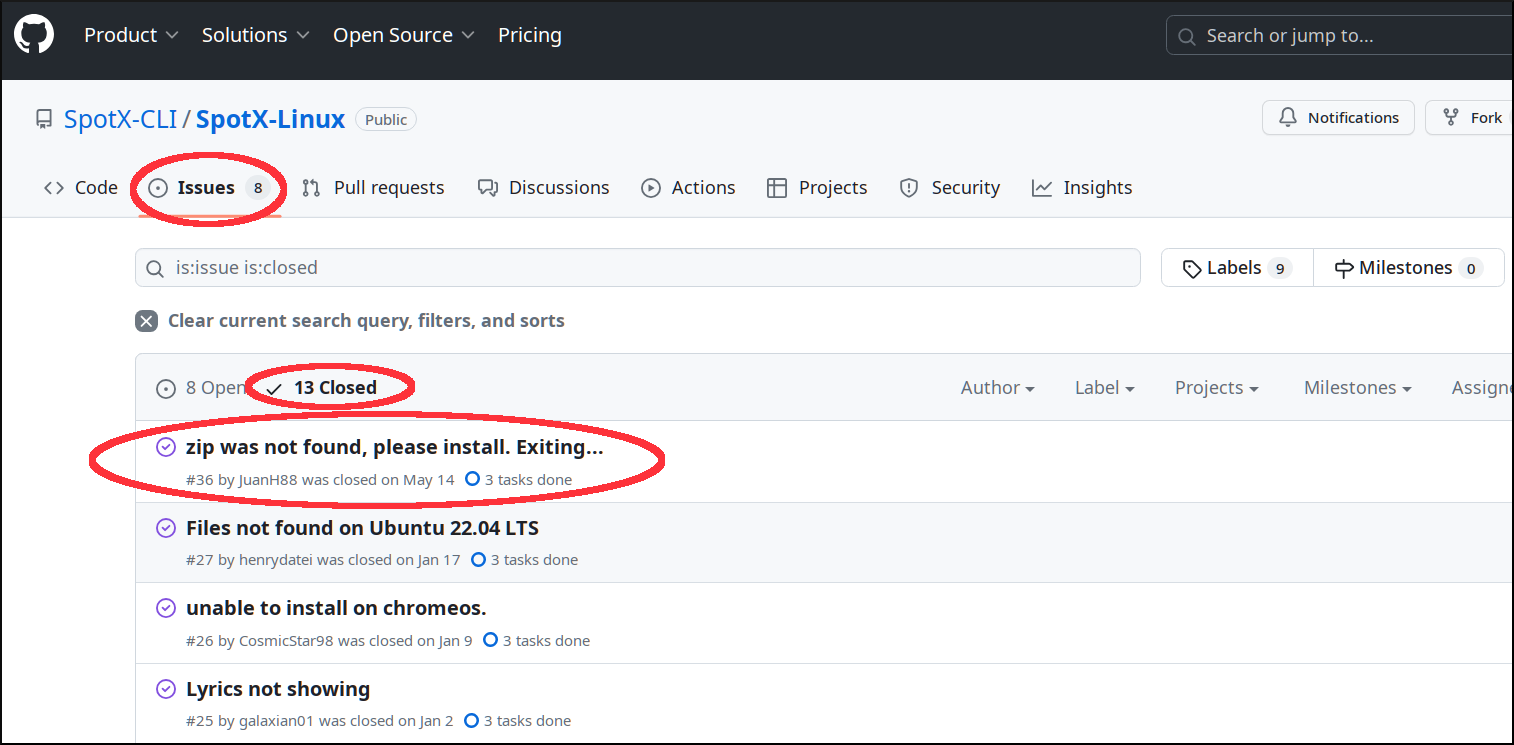Open the Projects repository tab

818,188
